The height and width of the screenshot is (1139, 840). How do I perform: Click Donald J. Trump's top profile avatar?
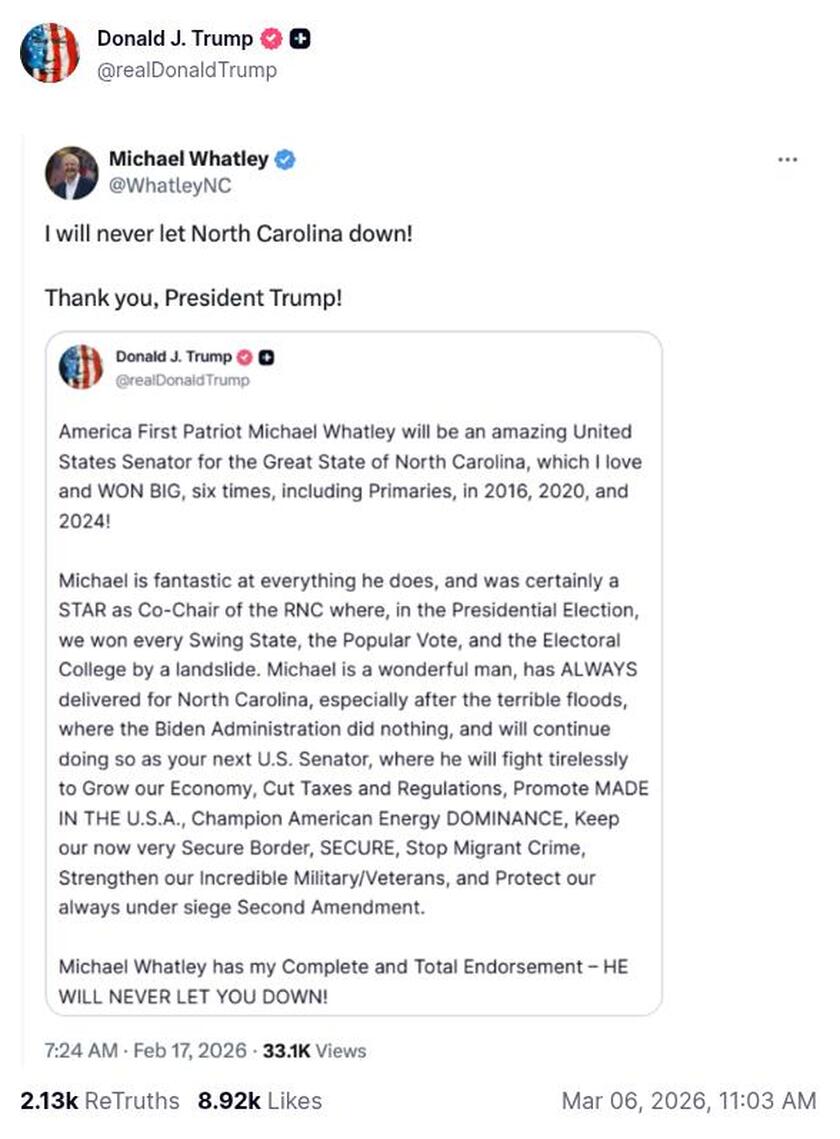49,53
